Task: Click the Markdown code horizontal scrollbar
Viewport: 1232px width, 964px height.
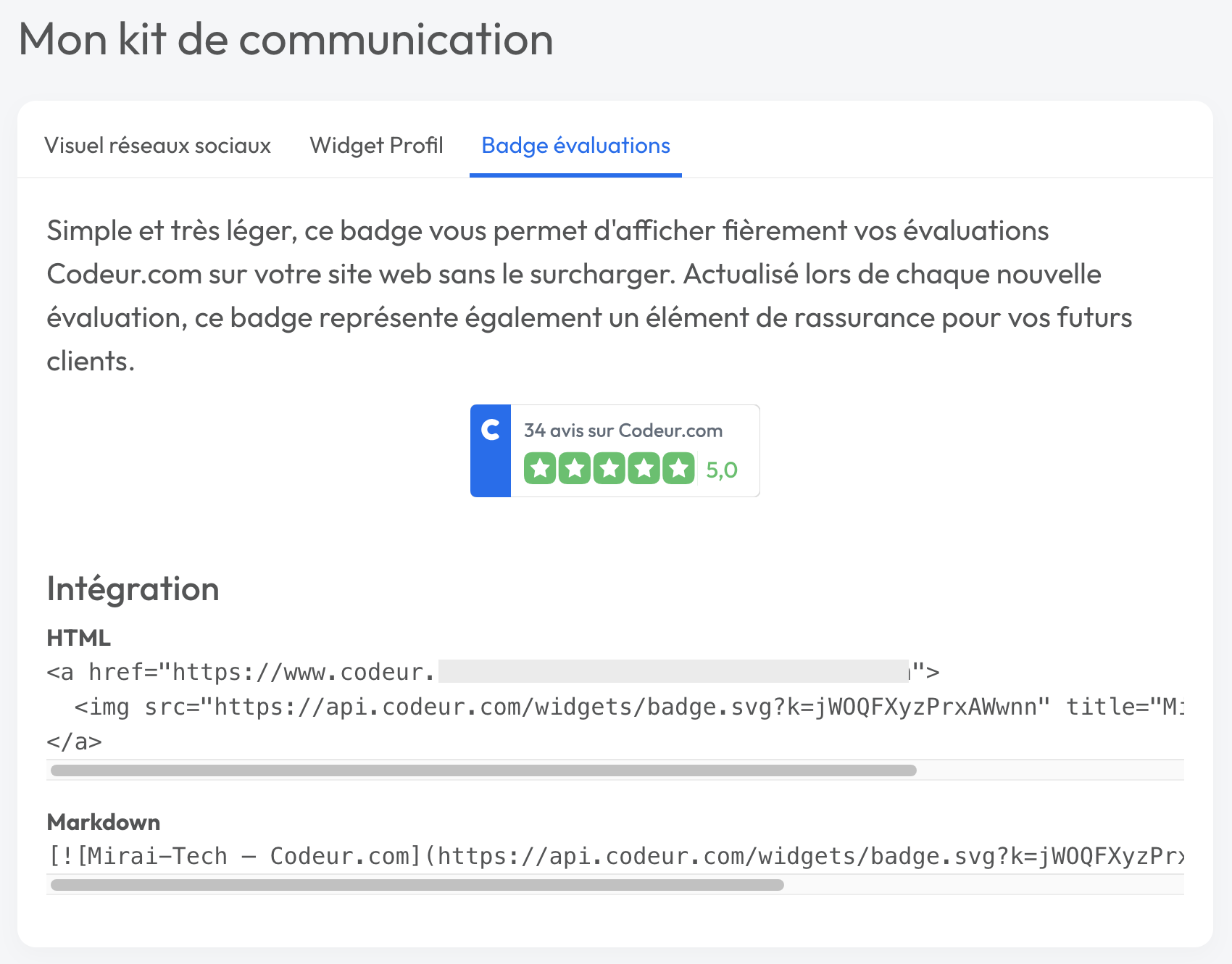Action: tap(417, 885)
